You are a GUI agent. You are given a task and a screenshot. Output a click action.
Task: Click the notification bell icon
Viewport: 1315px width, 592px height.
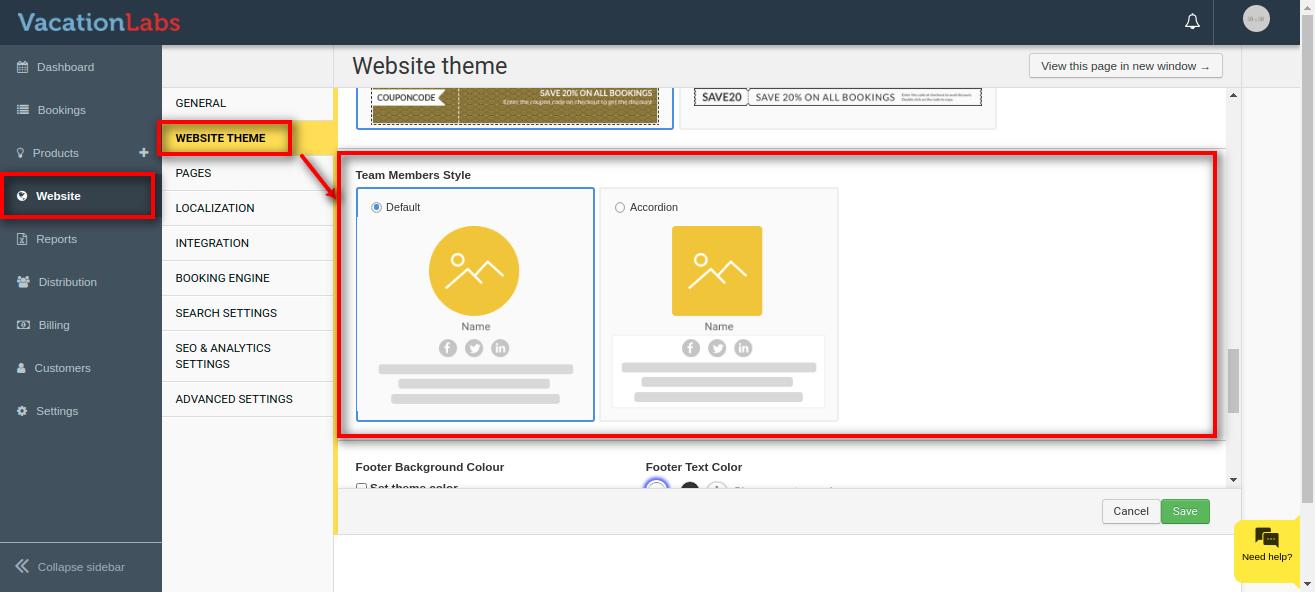(x=1192, y=21)
